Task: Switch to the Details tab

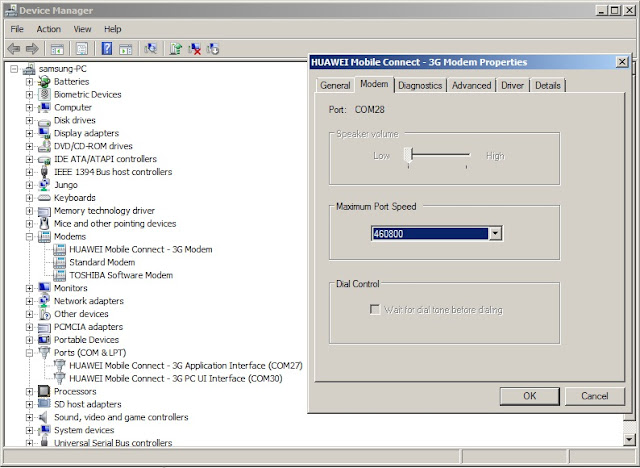Action: click(x=547, y=85)
